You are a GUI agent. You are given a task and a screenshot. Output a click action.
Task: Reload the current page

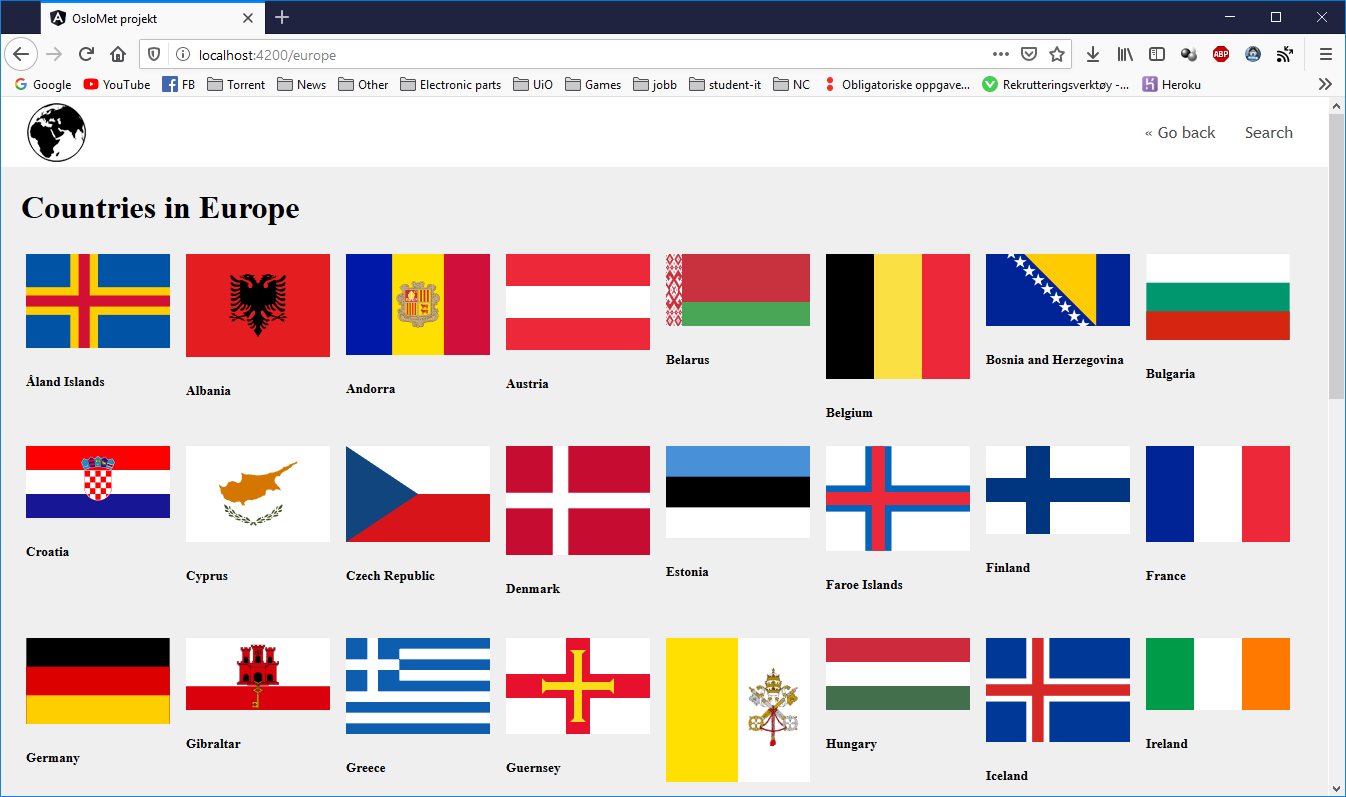click(86, 54)
